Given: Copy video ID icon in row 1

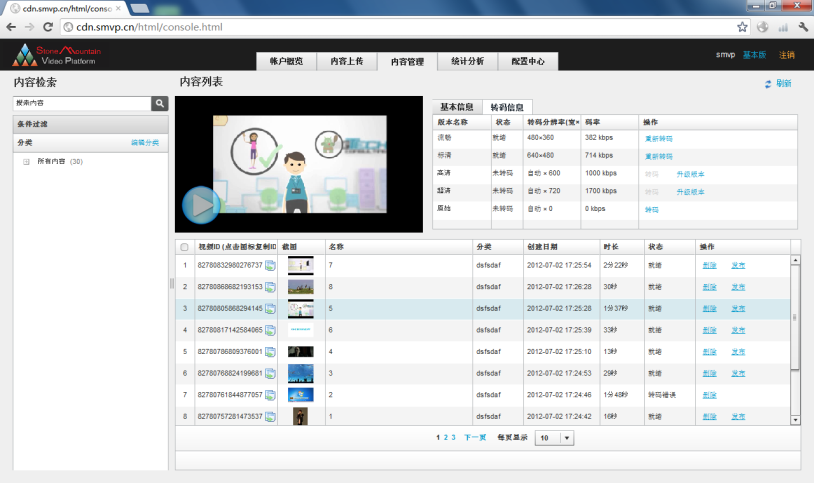Looking at the screenshot, I should tap(270, 266).
